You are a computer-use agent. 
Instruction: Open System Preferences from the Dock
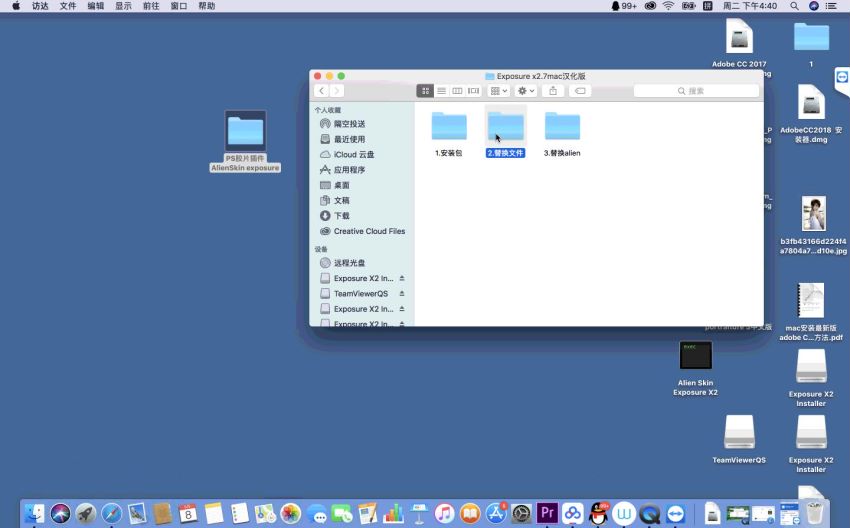[x=521, y=513]
